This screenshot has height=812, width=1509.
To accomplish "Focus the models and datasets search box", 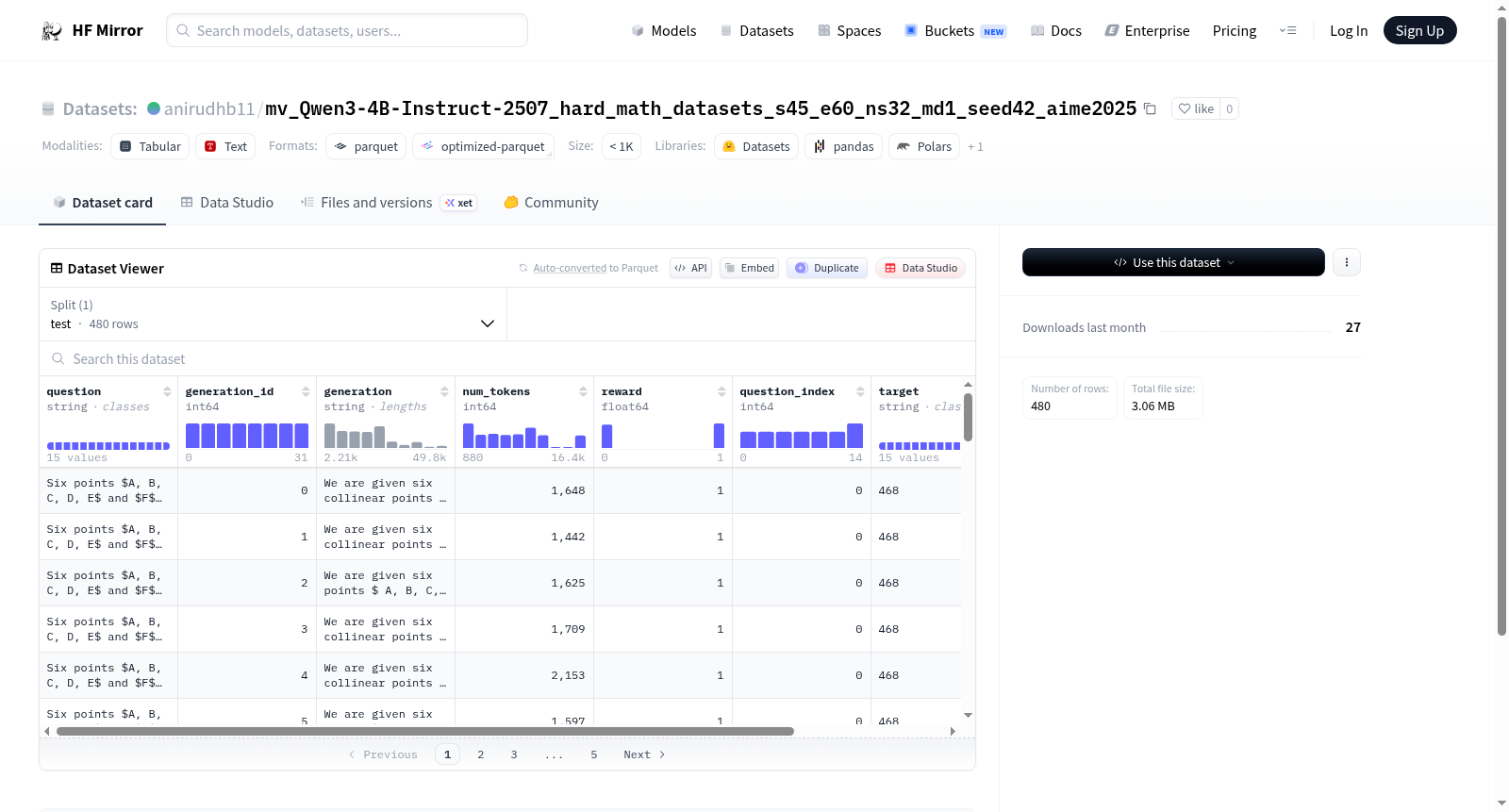I will [x=347, y=30].
